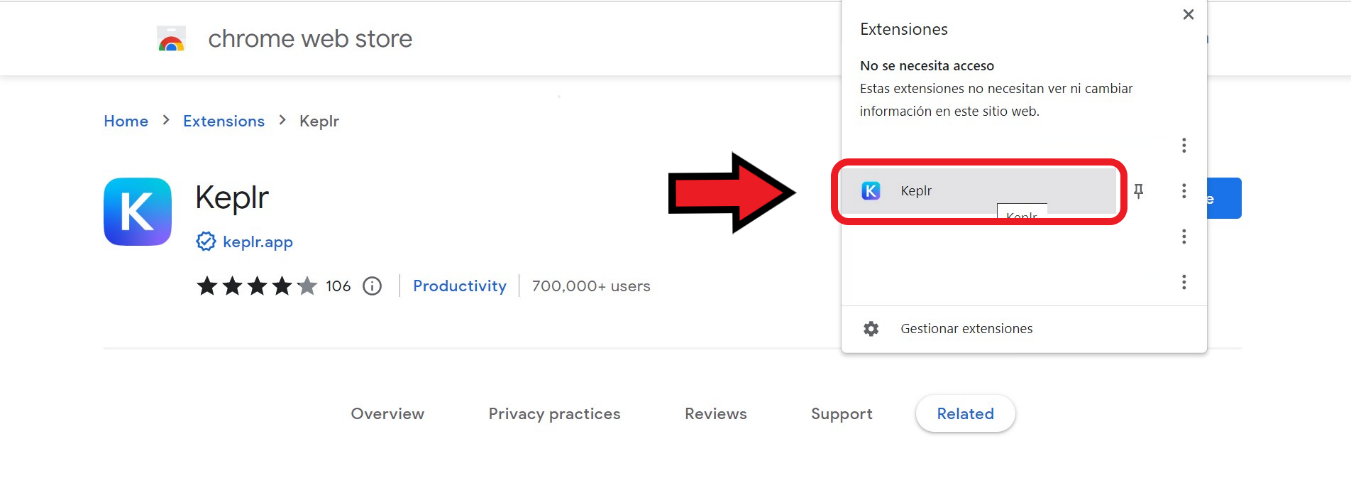Switch to the Overview tab
This screenshot has height=488, width=1351.
[x=387, y=414]
